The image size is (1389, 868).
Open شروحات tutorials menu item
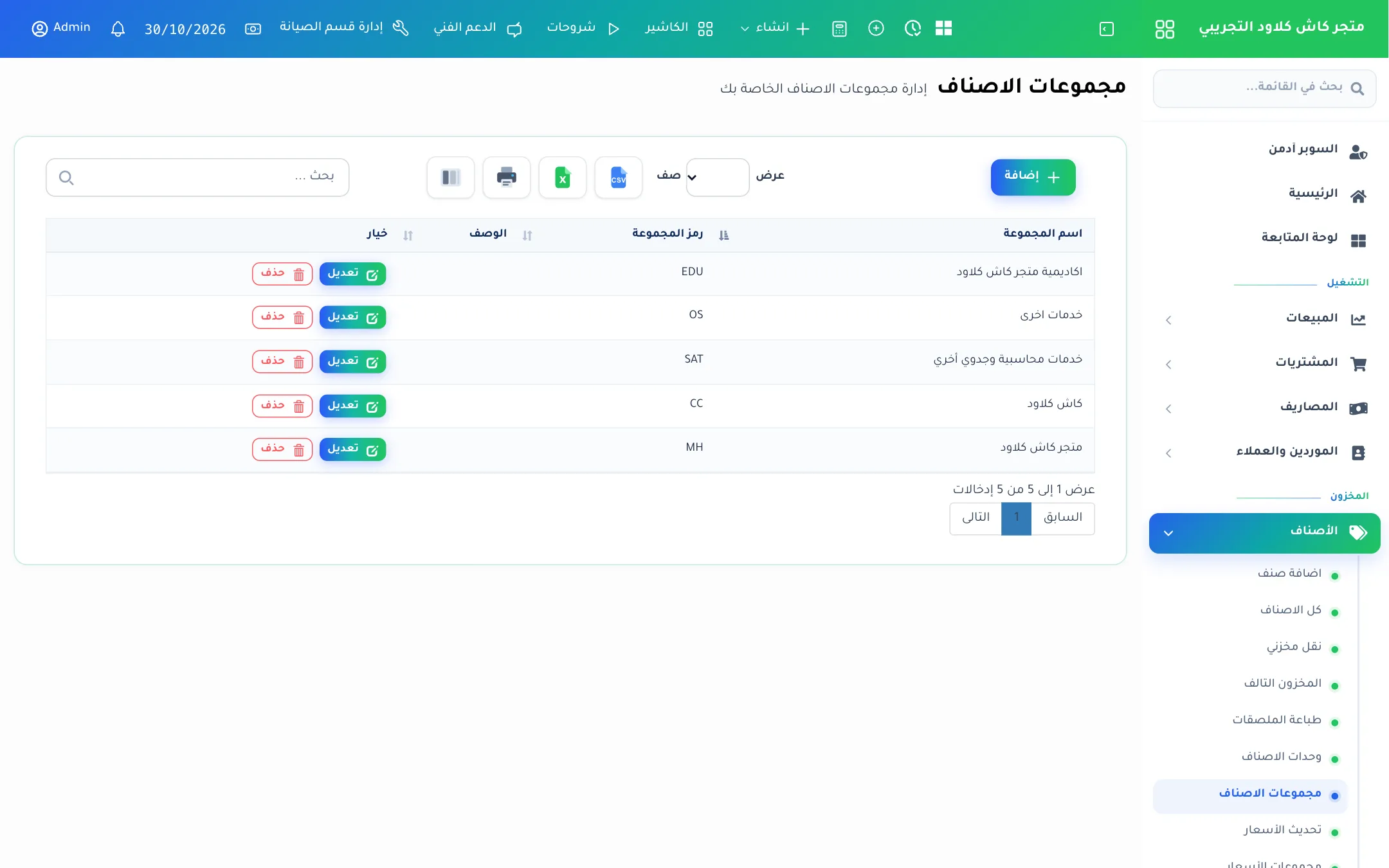[583, 28]
